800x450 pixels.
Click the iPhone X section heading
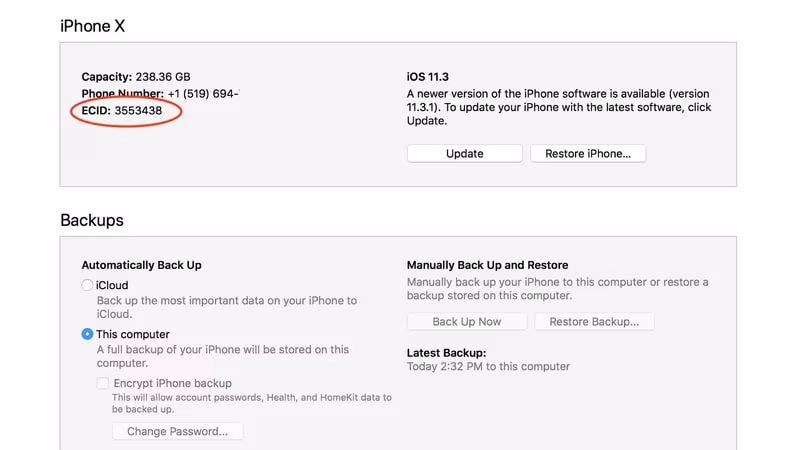pos(92,26)
